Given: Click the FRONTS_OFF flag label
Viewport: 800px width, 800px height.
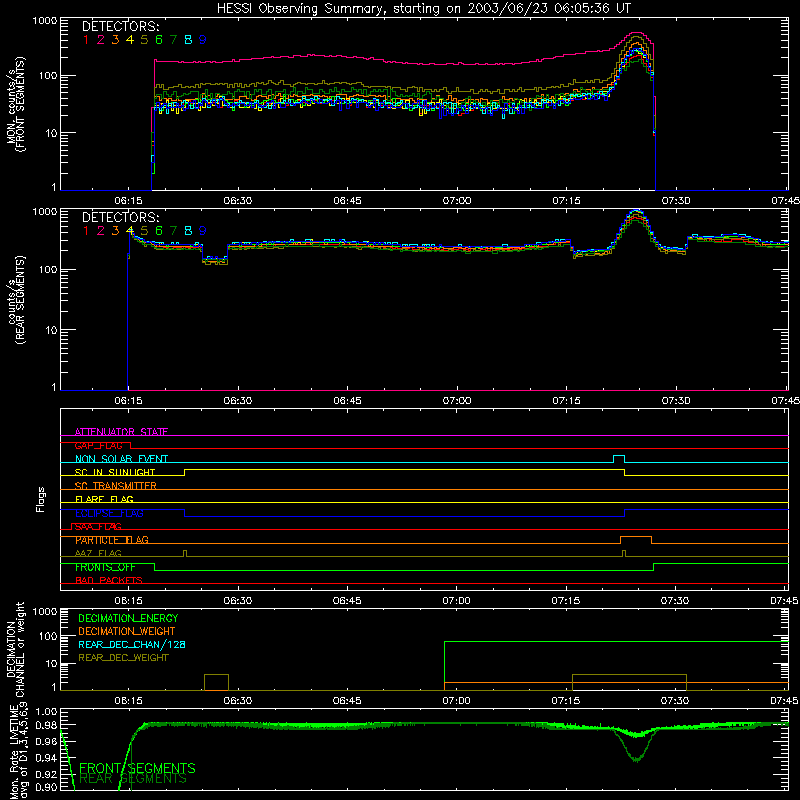Looking at the screenshot, I should (105, 567).
